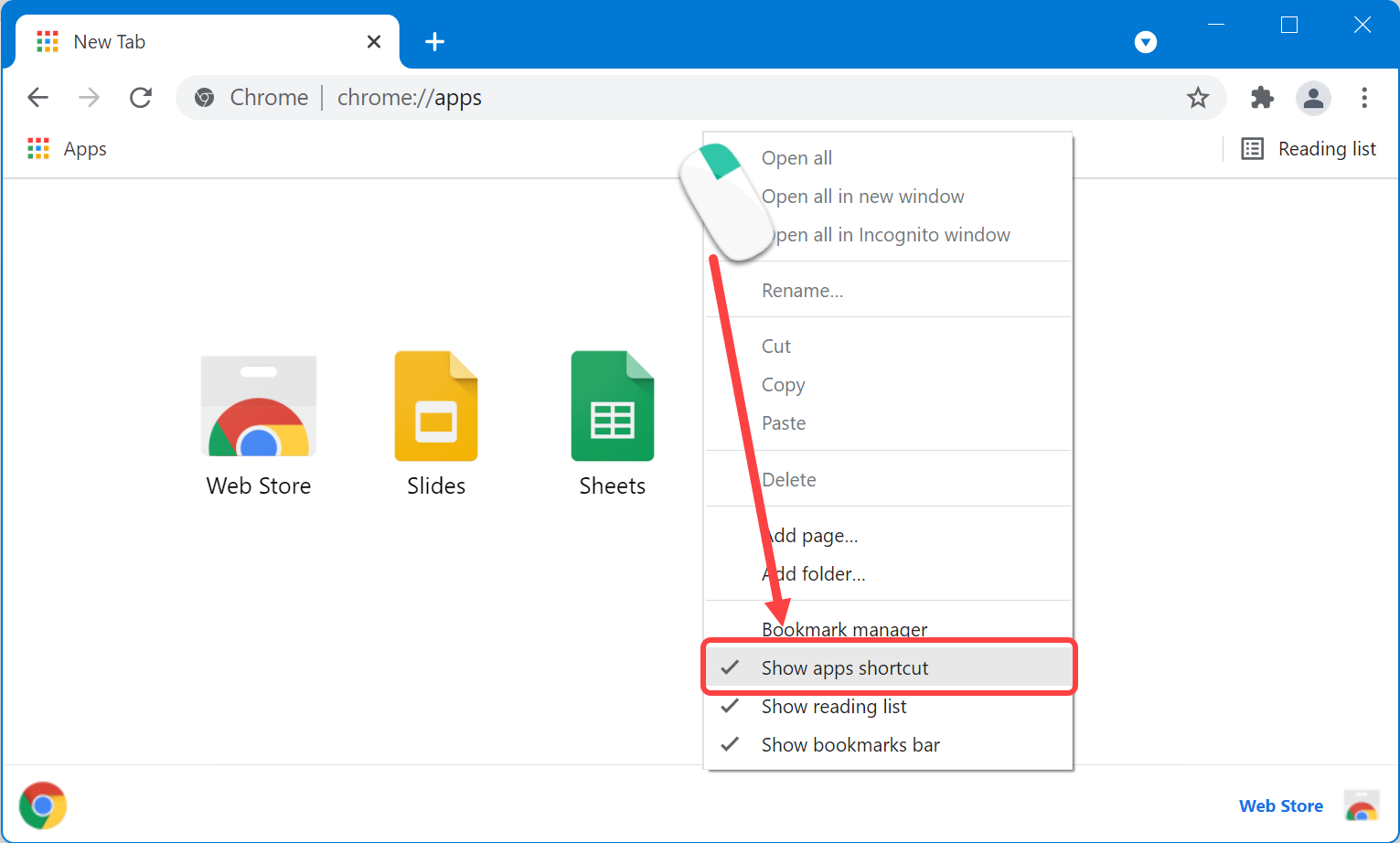The width and height of the screenshot is (1400, 843).
Task: Launch the Slides app
Action: 436,407
